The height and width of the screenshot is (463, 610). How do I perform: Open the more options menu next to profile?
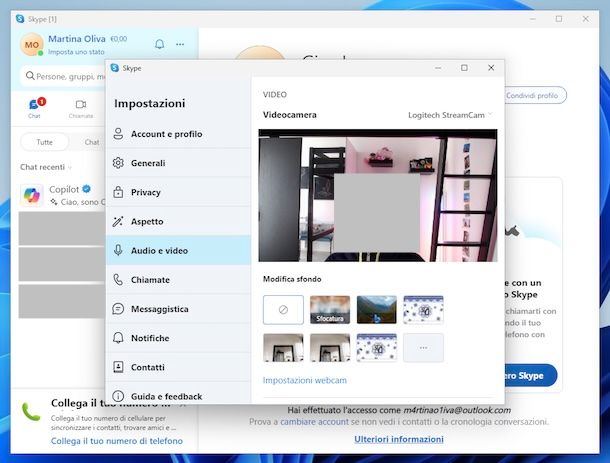tap(180, 44)
